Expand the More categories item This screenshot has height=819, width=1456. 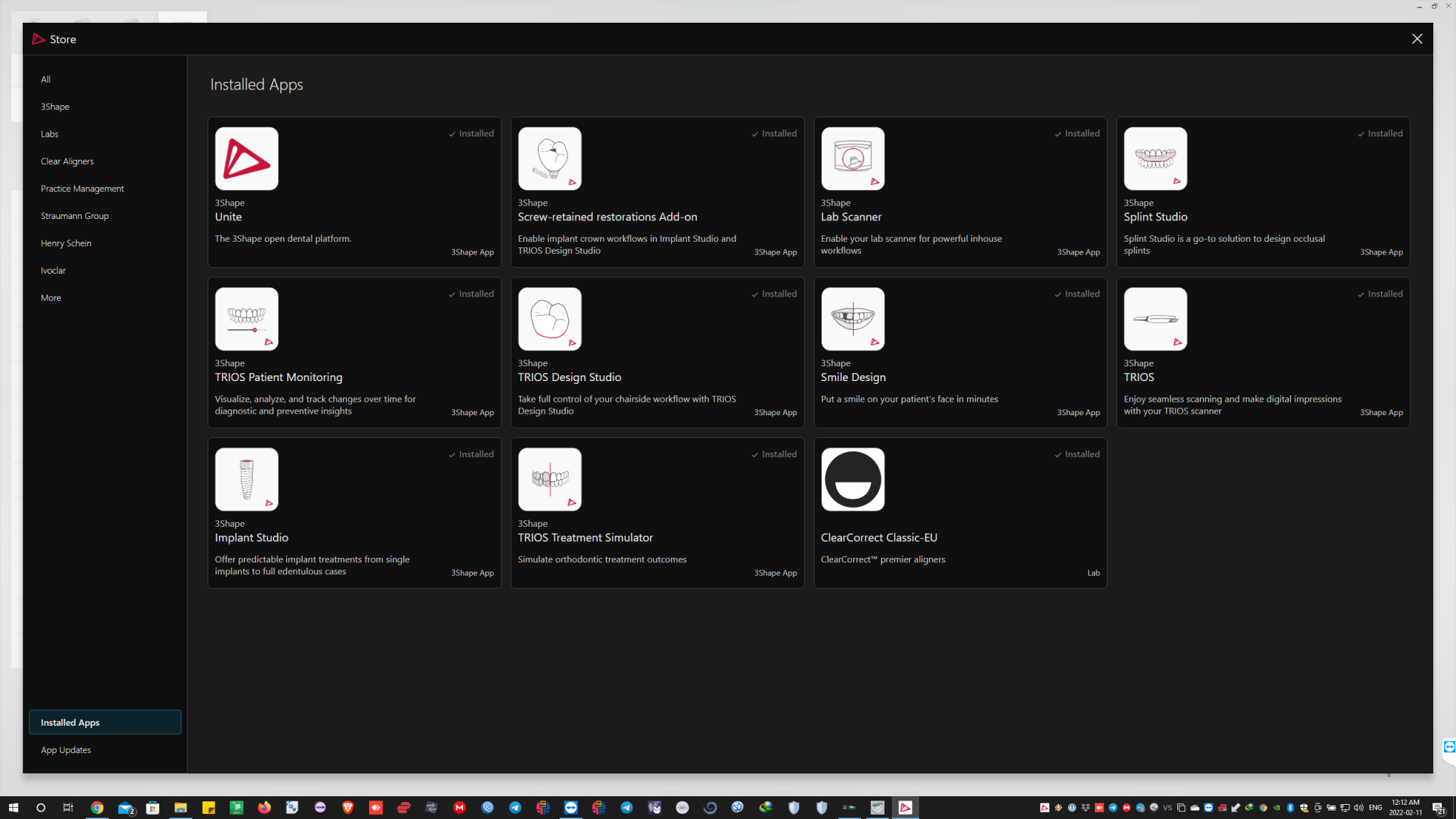[51, 298]
